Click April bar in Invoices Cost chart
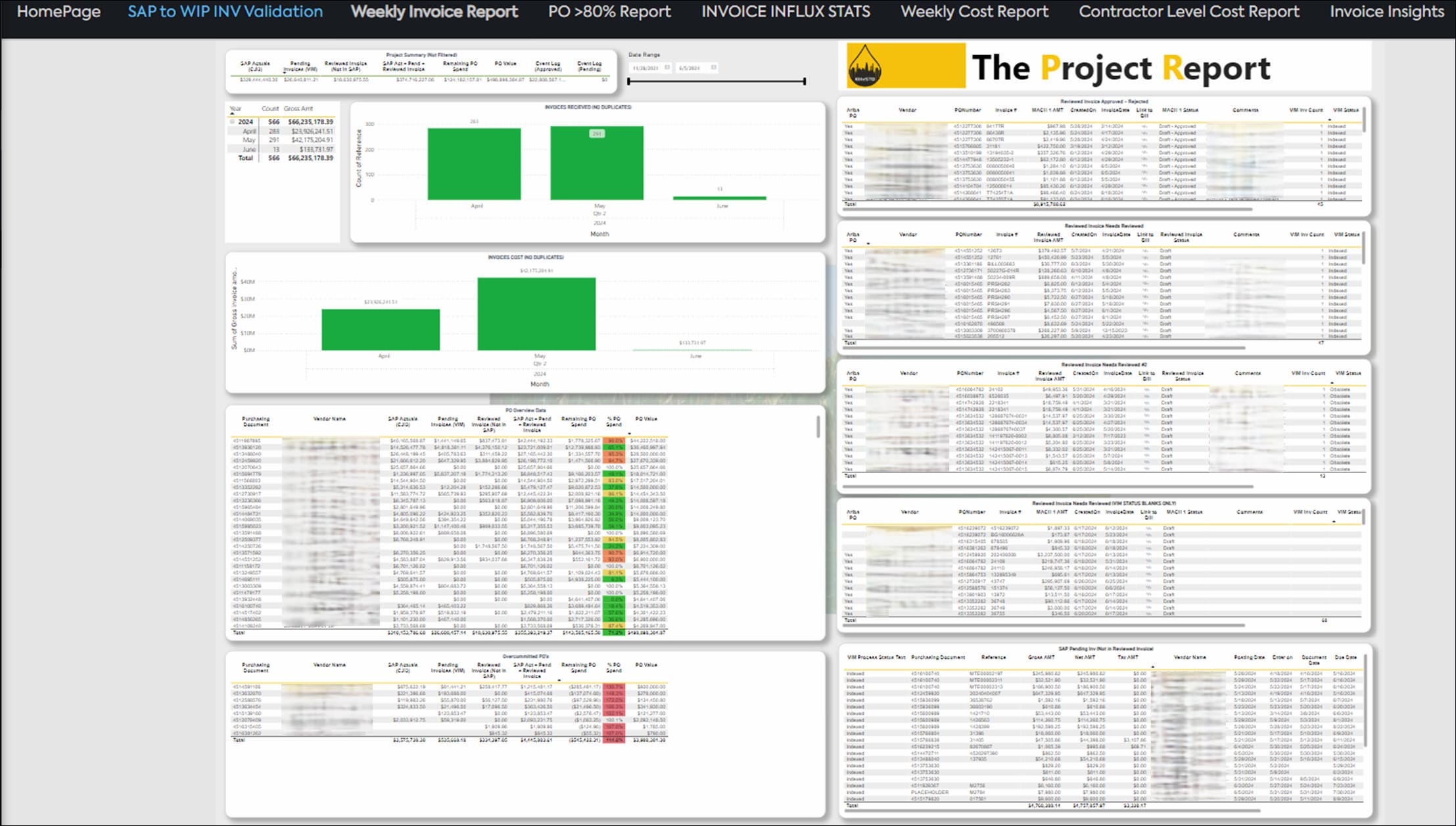1456x826 pixels. [x=381, y=329]
